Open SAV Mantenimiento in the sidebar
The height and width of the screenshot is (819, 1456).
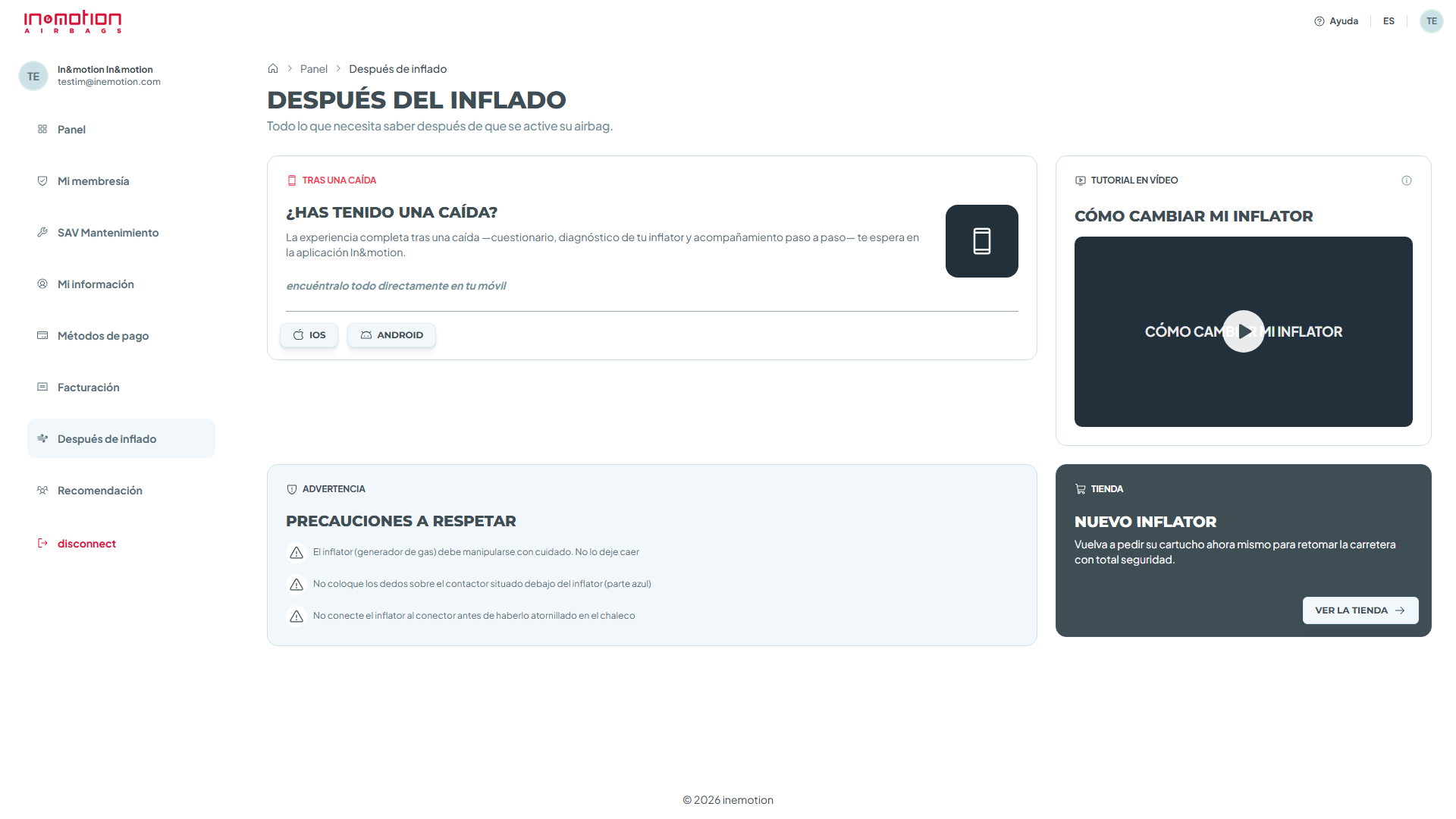[121, 233]
